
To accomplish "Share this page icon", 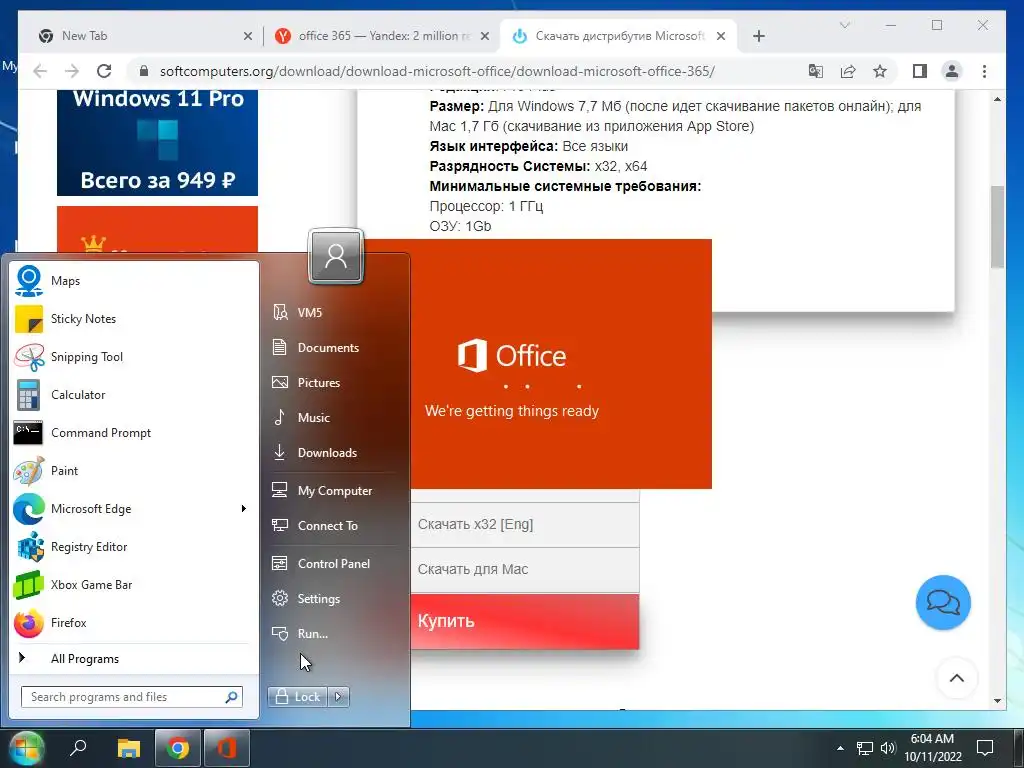I will [x=848, y=71].
